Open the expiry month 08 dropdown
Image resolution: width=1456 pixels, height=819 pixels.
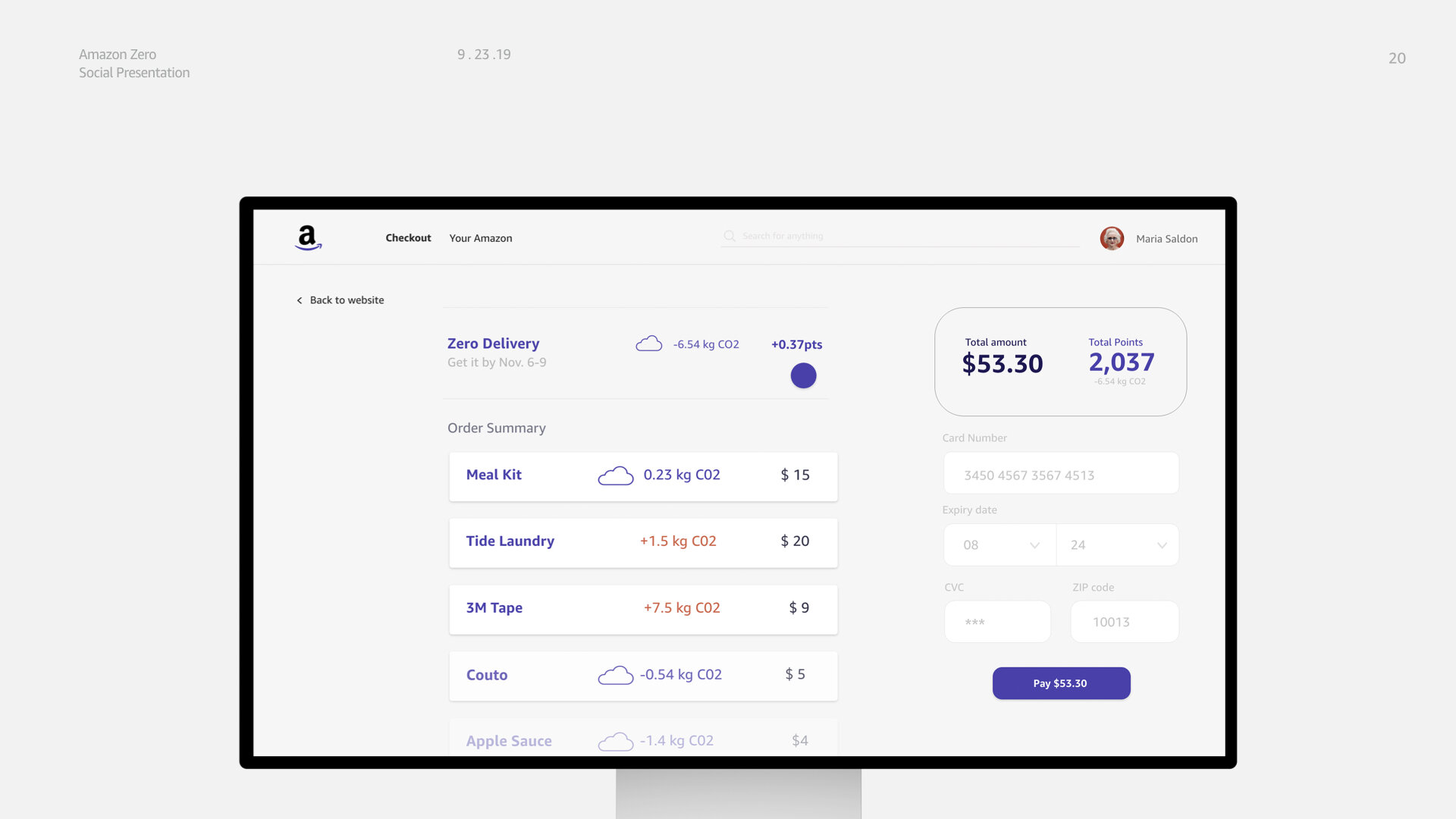click(999, 544)
